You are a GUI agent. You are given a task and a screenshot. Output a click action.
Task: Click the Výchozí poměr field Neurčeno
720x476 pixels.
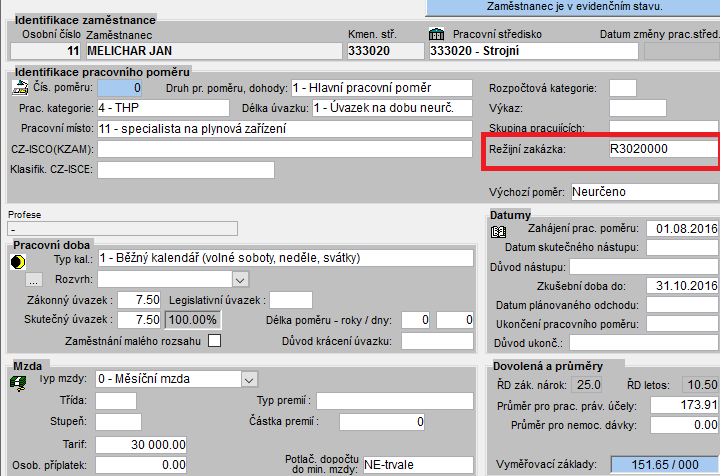645,192
